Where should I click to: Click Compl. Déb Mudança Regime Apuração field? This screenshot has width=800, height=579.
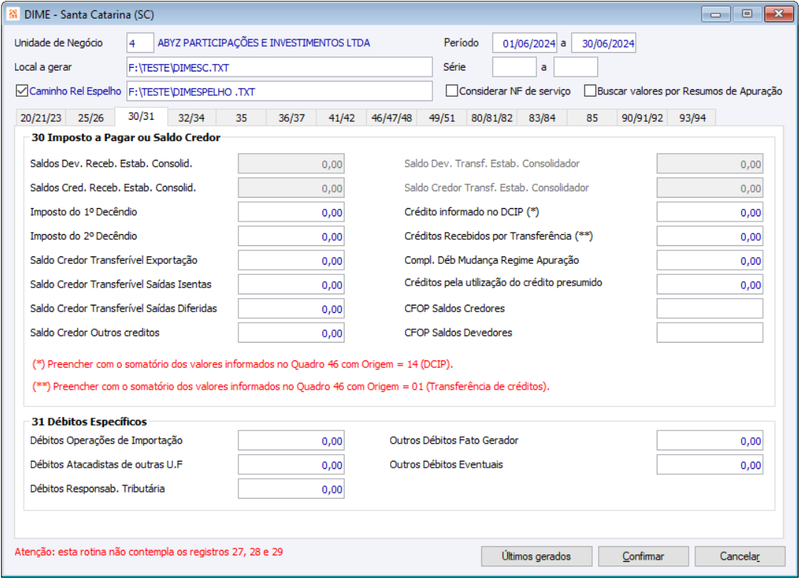(710, 260)
